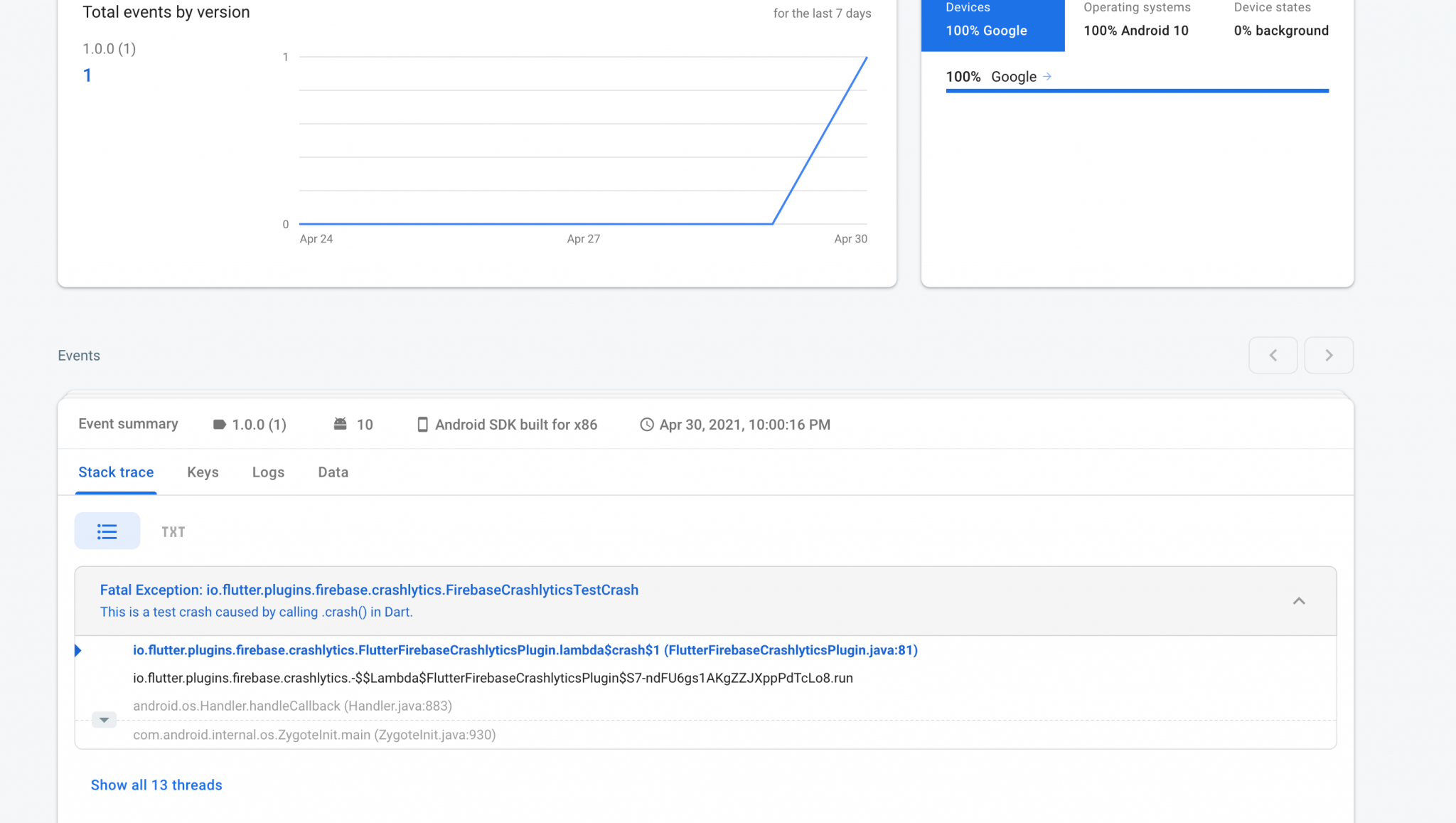
Task: Select the blue FlutterFirebaseCrashlyticsPlugin.java stack frame
Action: pos(525,649)
